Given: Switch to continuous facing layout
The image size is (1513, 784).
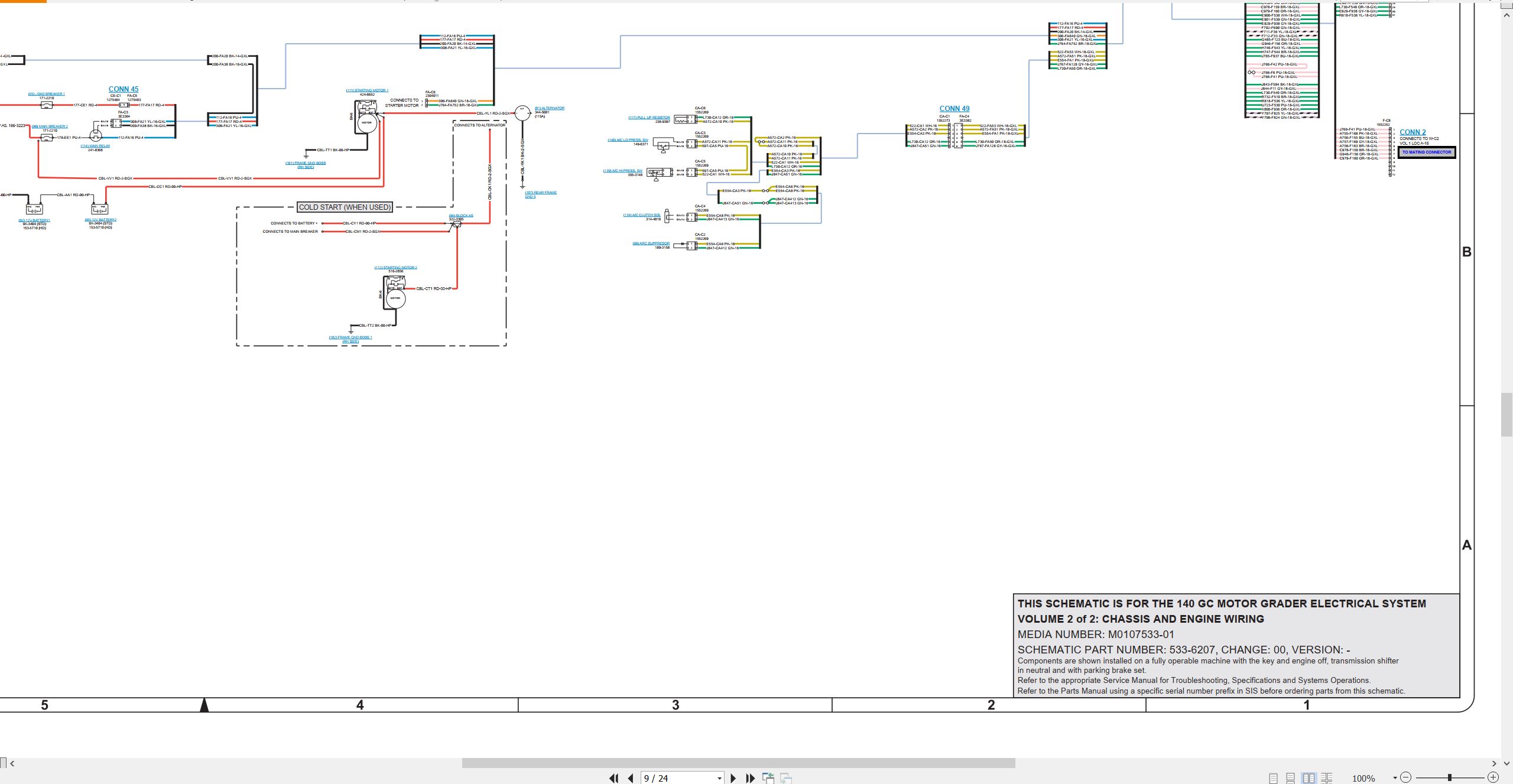Looking at the screenshot, I should (1327, 779).
